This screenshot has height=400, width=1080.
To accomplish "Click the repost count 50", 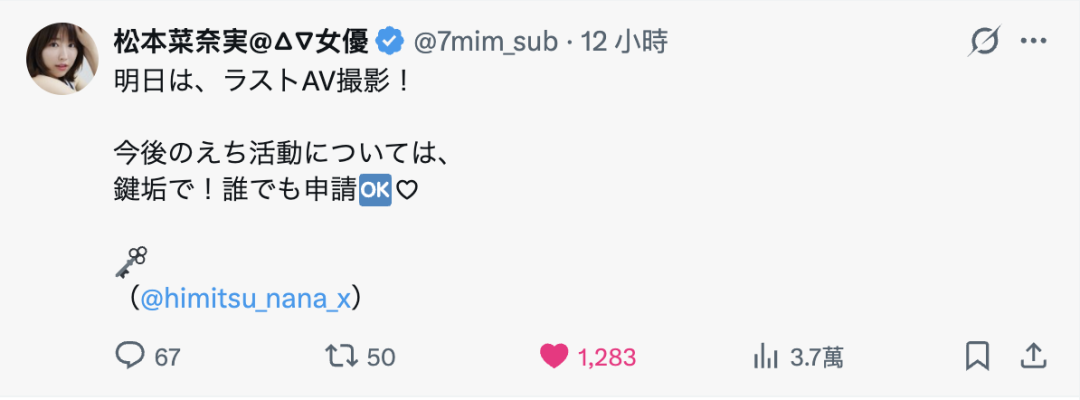I will (x=381, y=357).
